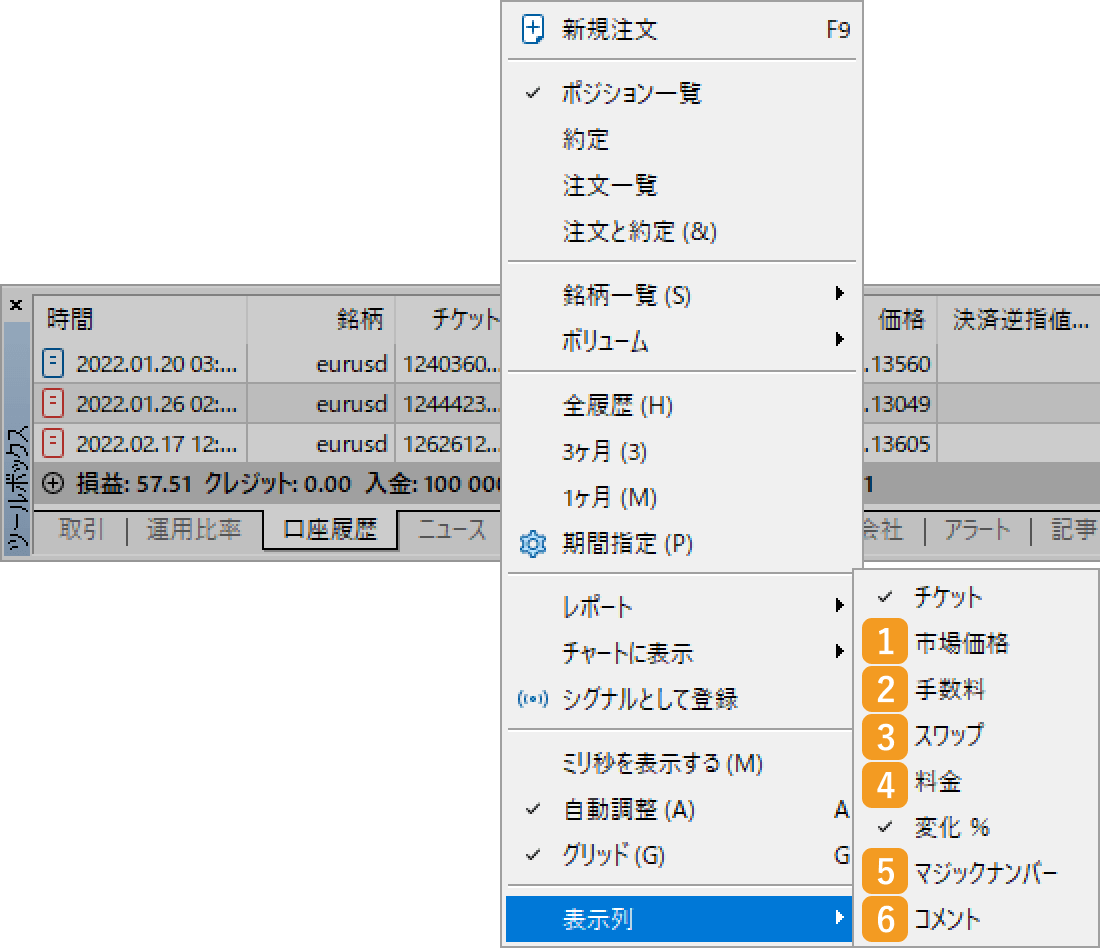Click the blue order icon of 2022.01.20 row

pyautogui.click(x=53, y=363)
